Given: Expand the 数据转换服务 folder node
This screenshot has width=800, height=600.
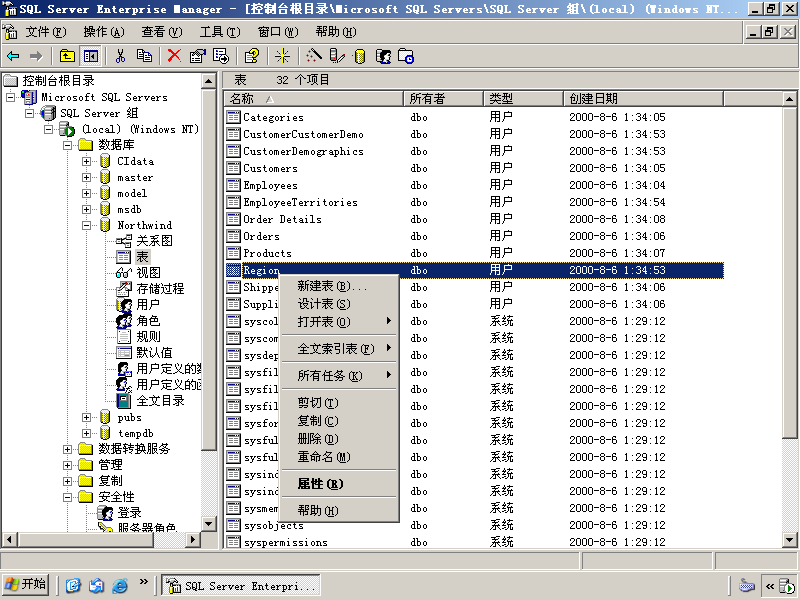Looking at the screenshot, I should (67, 449).
